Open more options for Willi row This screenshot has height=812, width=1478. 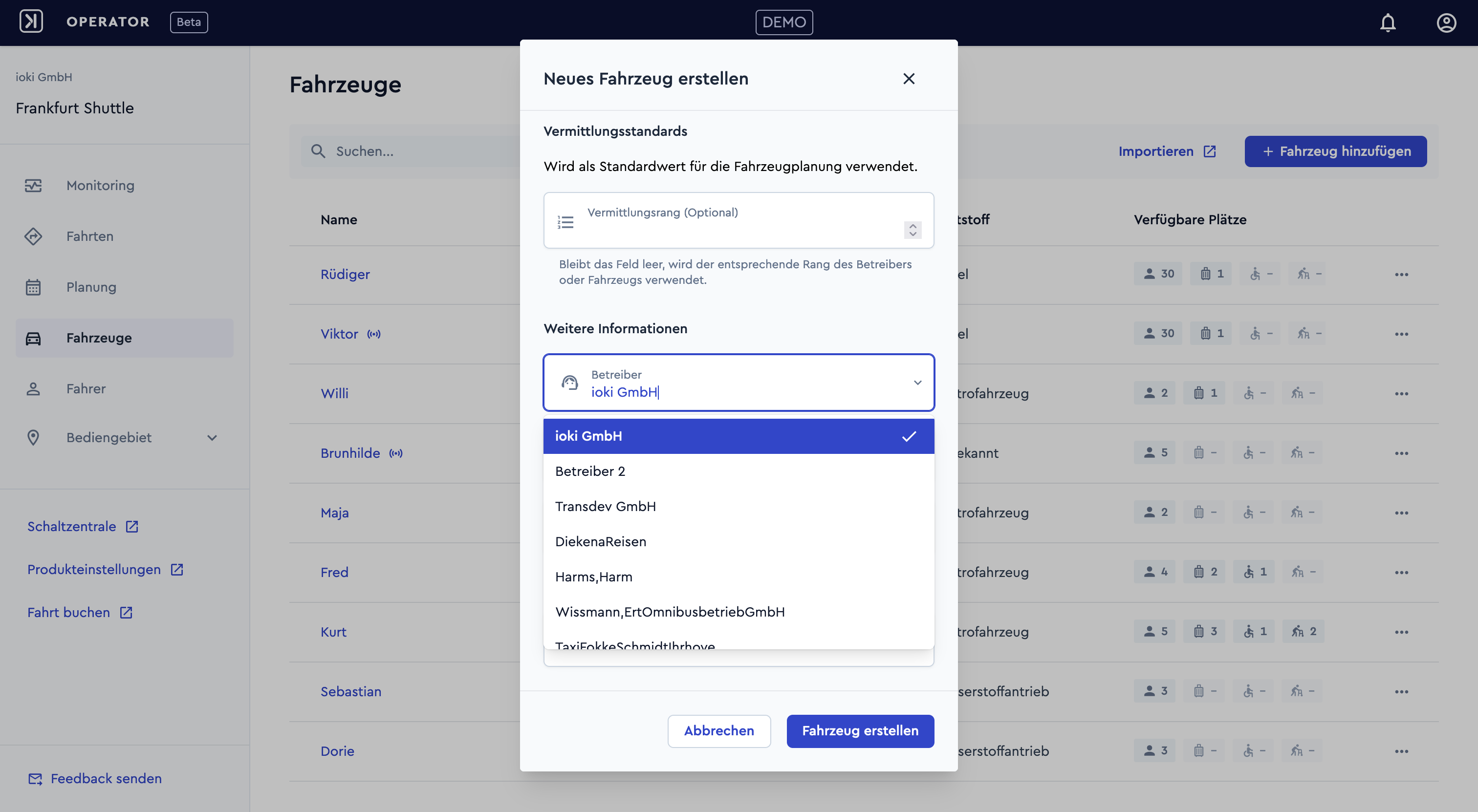[x=1401, y=393]
